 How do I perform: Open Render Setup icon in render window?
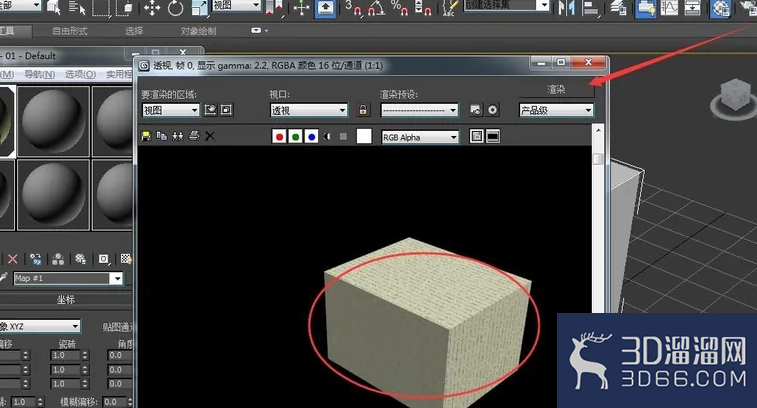point(476,110)
